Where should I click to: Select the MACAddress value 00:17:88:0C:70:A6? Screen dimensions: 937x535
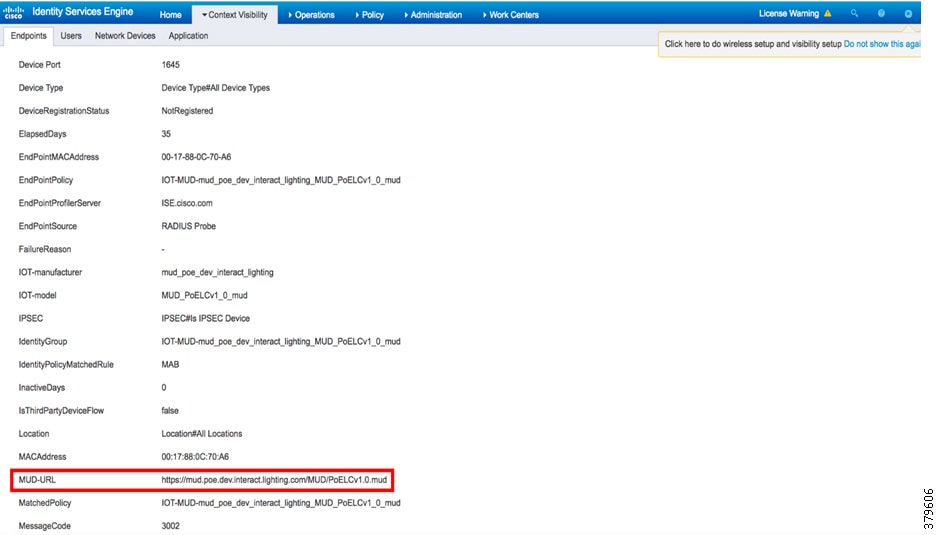point(195,457)
